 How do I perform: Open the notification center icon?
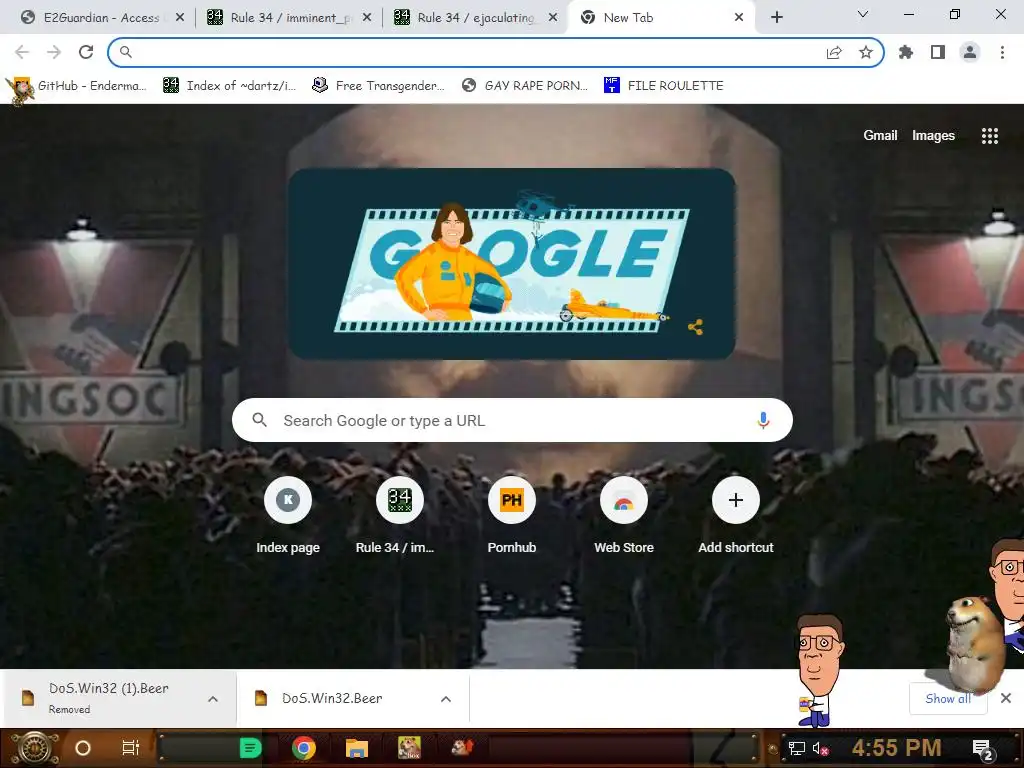(x=982, y=750)
